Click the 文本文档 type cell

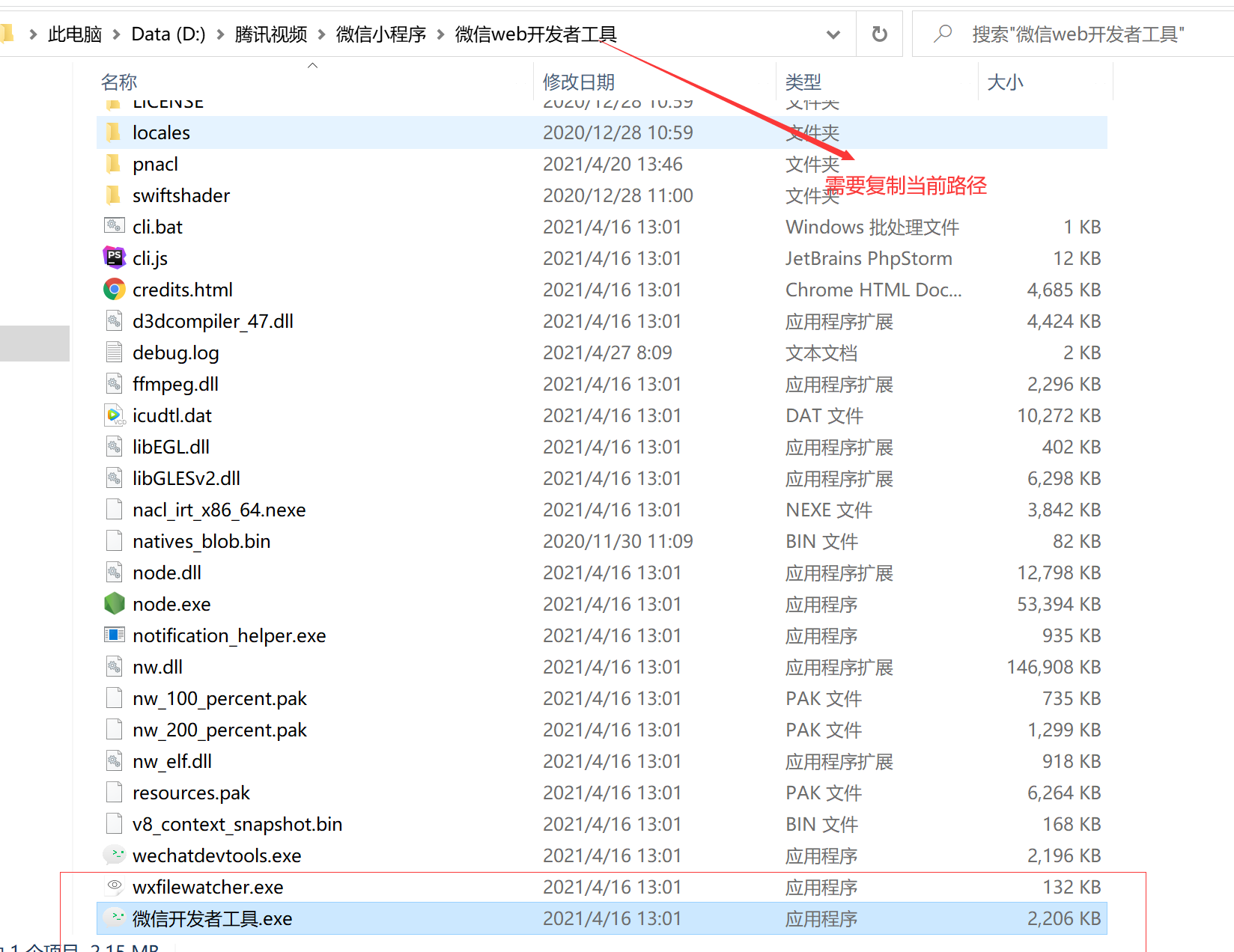tap(821, 353)
